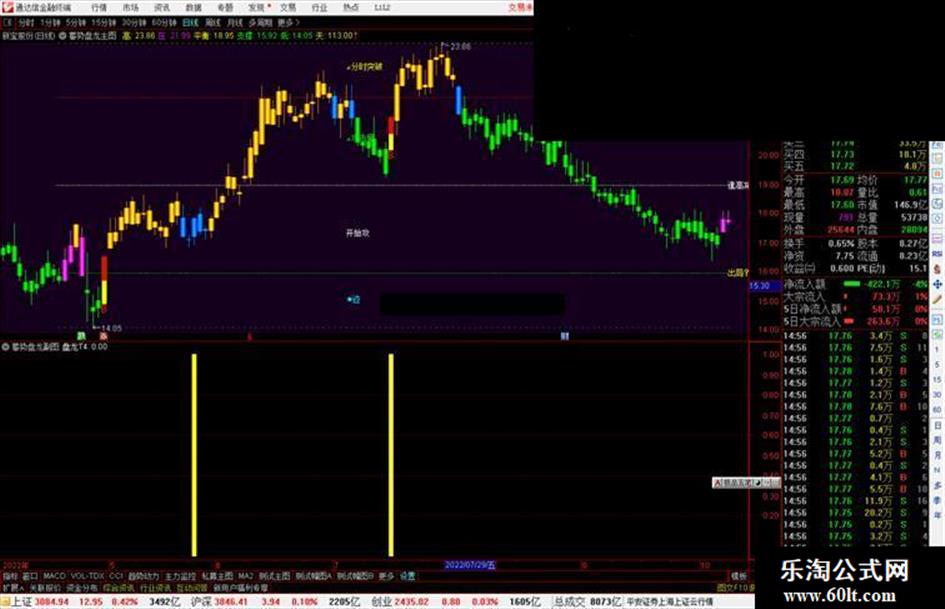Click the red A icon on floating input bar
The height and width of the screenshot is (609, 945).
(x=718, y=483)
